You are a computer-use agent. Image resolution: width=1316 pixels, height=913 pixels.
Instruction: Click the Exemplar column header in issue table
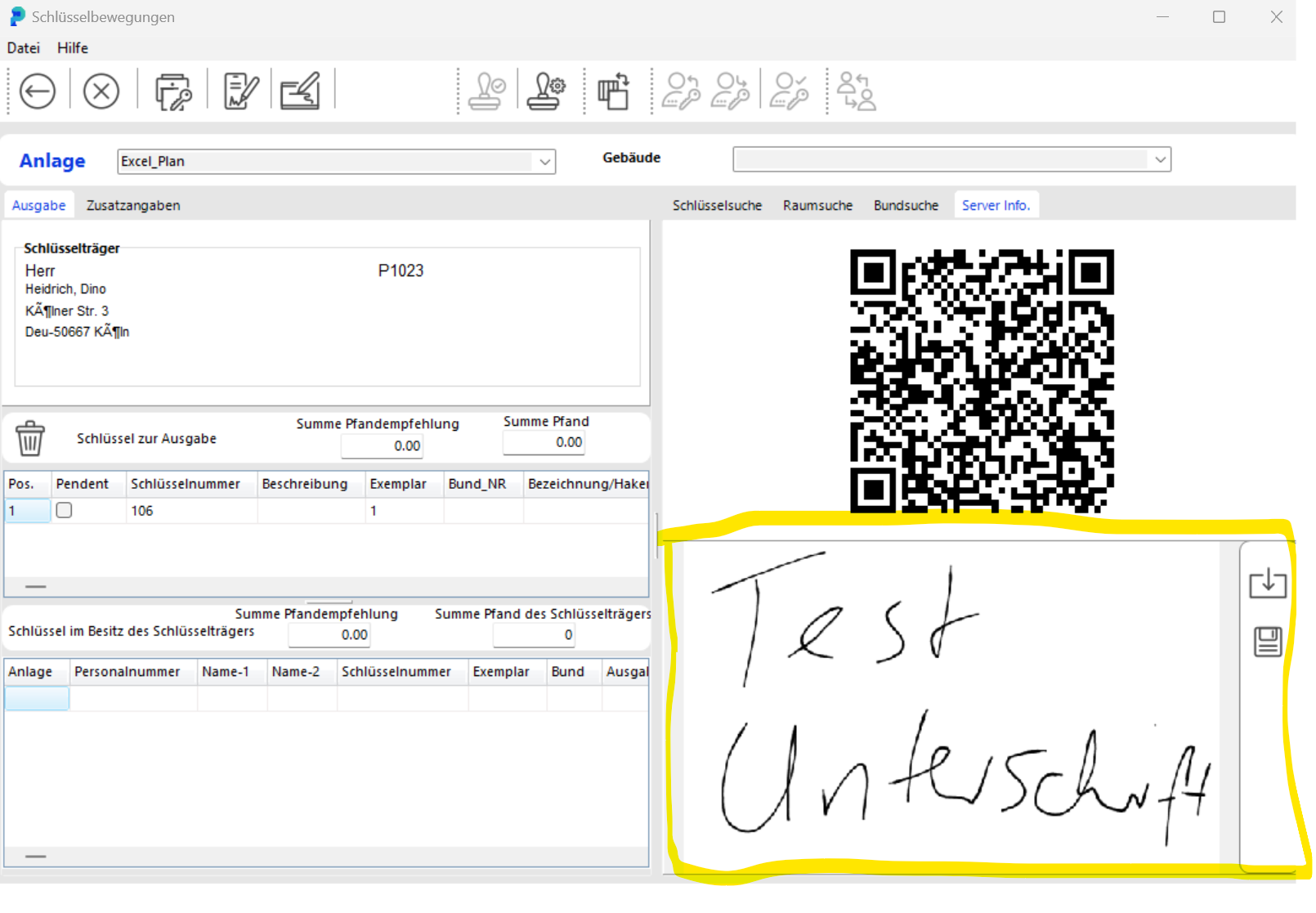coord(405,484)
